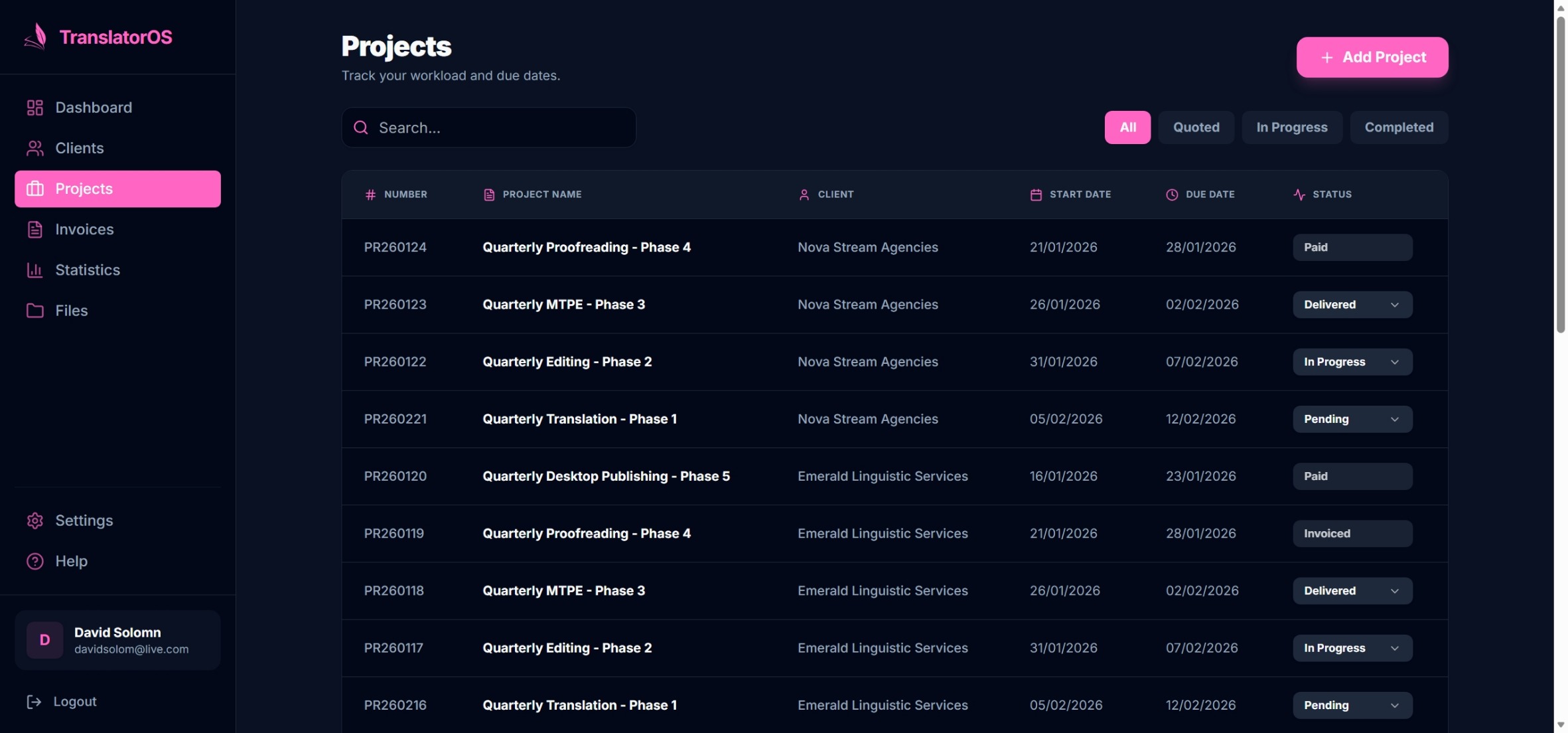Screen dimensions: 1568x733
Task: Open status dropdown for PR260123
Action: click(1351, 304)
